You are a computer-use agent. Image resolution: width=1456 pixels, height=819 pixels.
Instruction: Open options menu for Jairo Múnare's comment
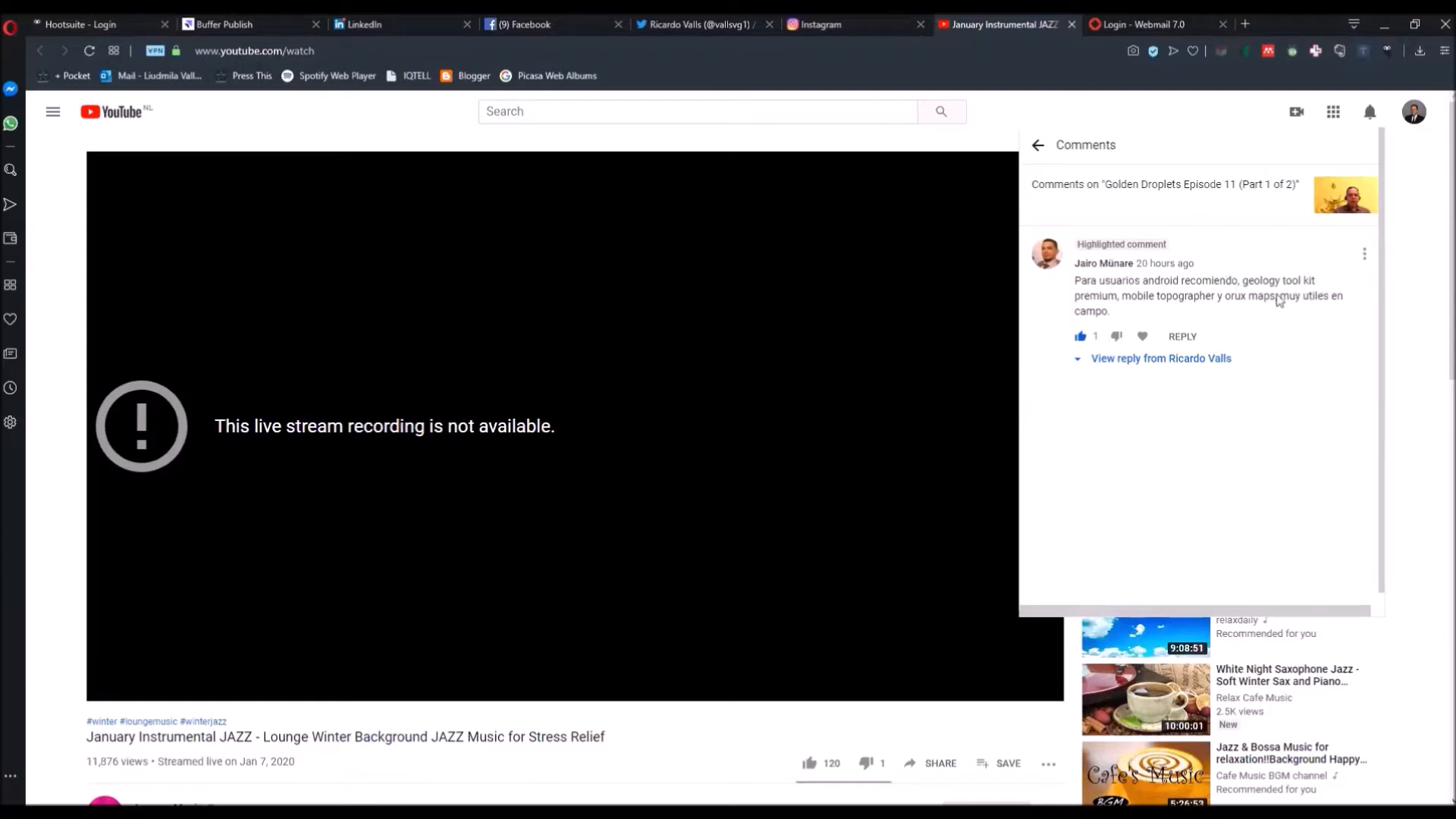tap(1364, 254)
